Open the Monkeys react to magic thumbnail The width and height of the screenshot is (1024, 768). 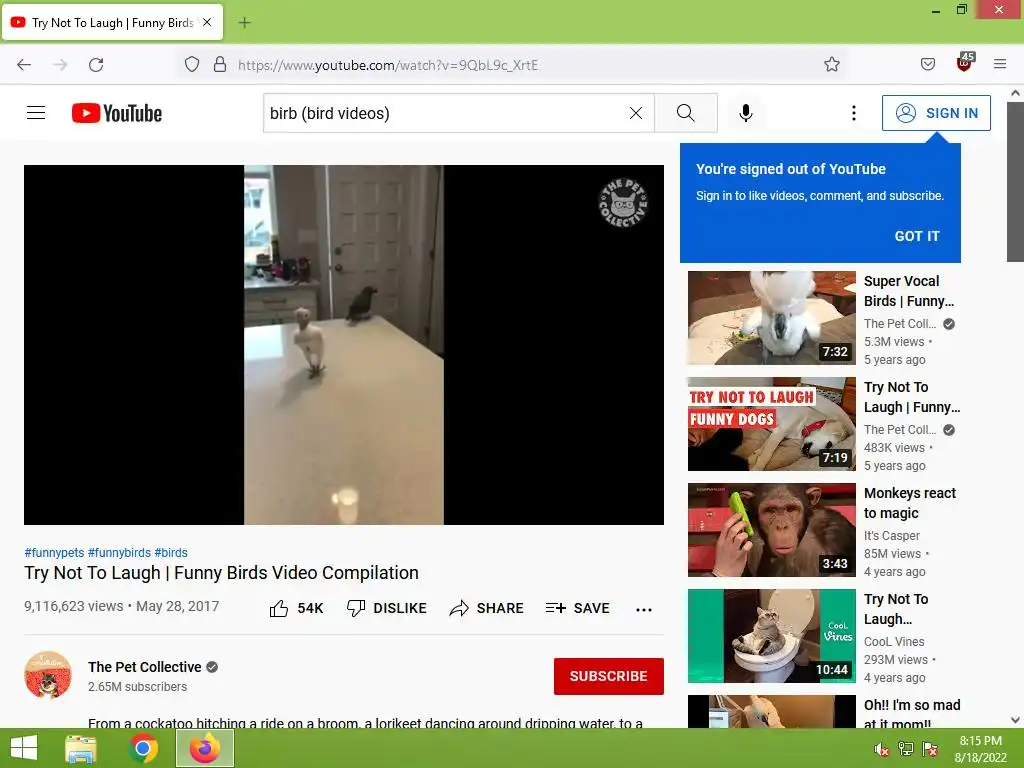click(x=771, y=530)
